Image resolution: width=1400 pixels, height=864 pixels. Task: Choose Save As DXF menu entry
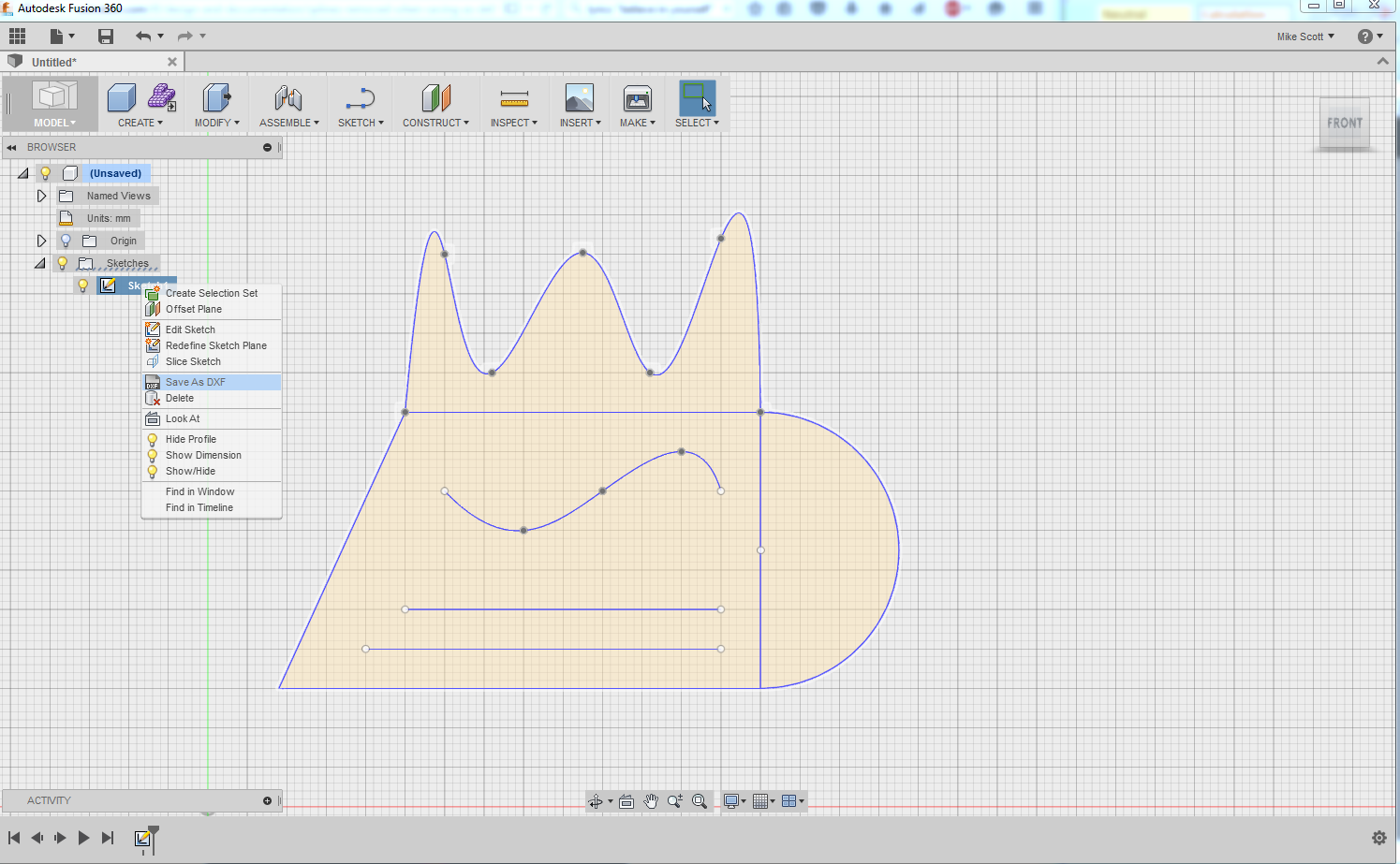212,382
